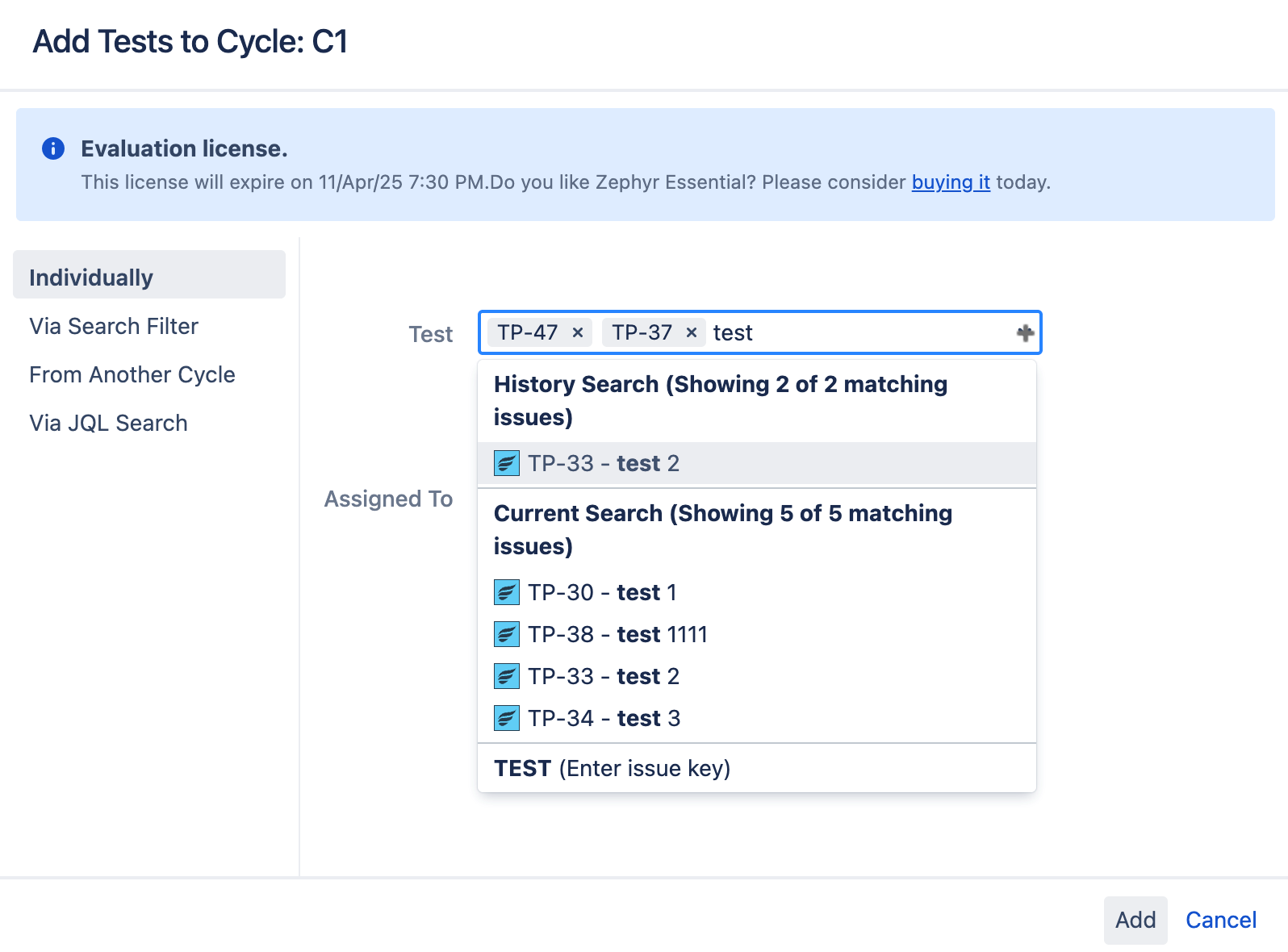The height and width of the screenshot is (952, 1288).
Task: Select TP-33 - test 2 under Current Search
Action: click(x=604, y=676)
